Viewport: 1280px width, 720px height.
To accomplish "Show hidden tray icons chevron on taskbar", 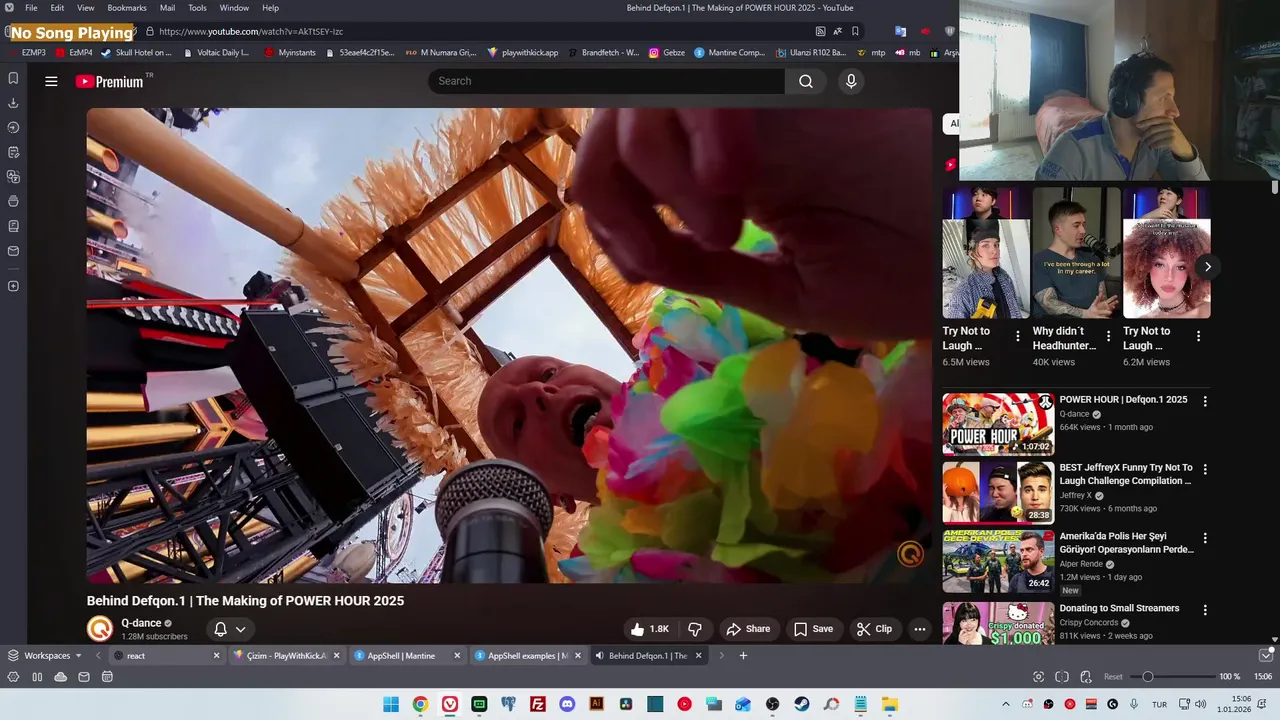I will pos(1005,704).
